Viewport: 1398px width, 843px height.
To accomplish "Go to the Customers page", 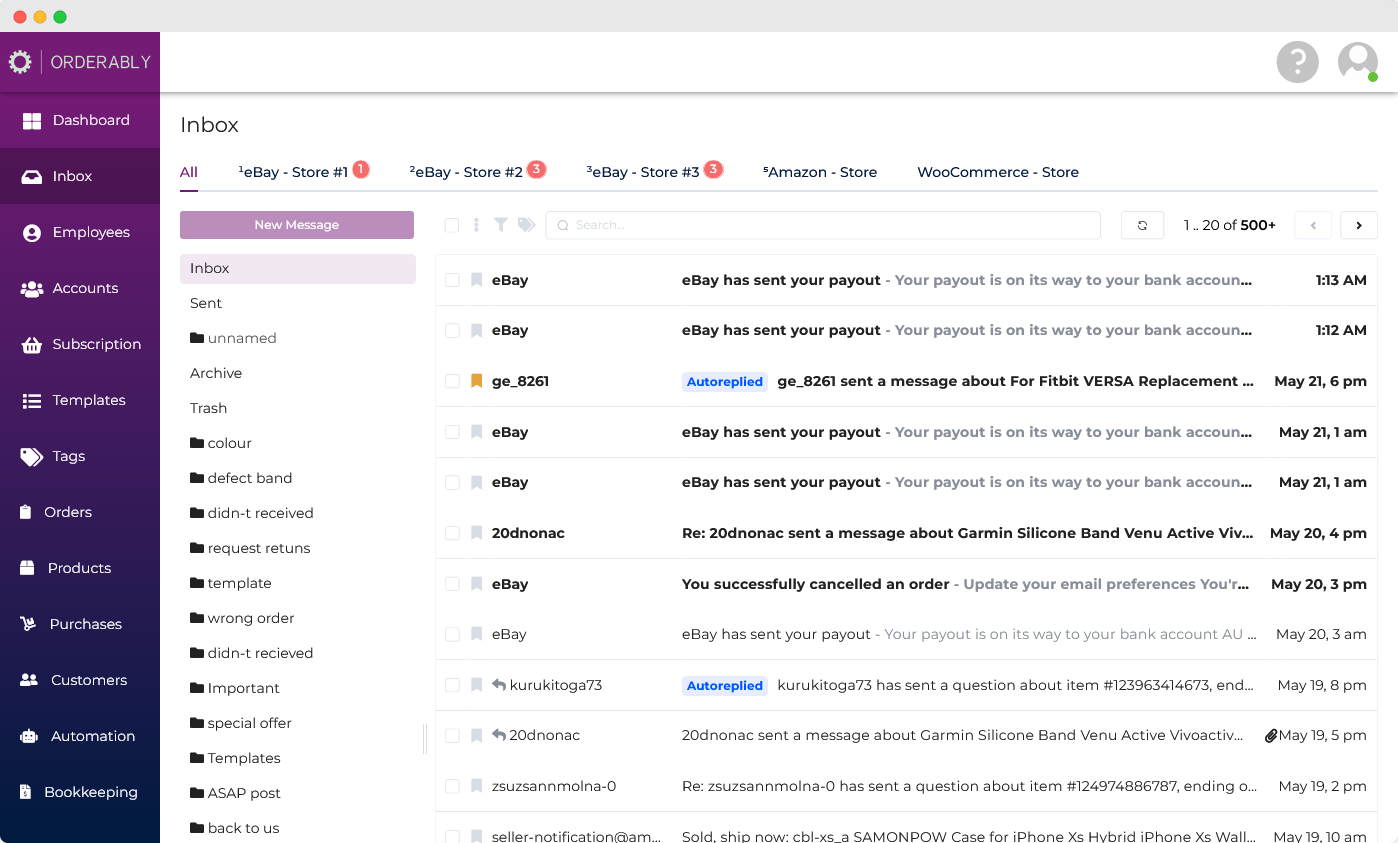I will [x=80, y=680].
